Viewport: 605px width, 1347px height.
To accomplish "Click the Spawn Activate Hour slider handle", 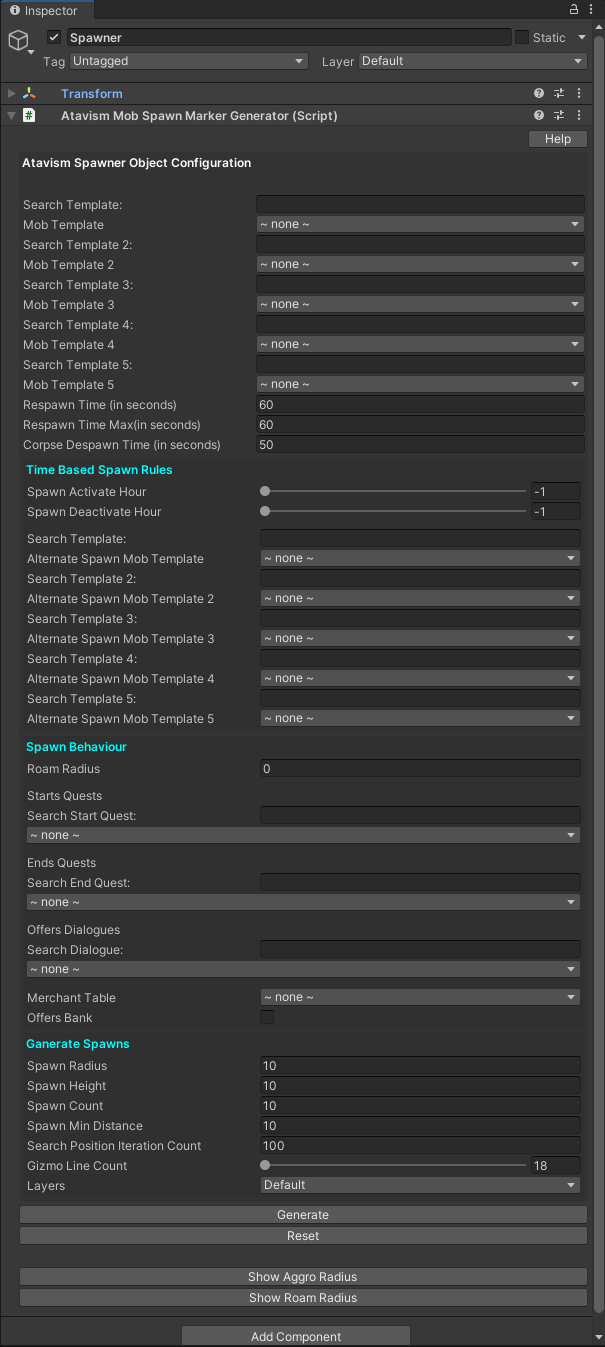I will click(265, 492).
